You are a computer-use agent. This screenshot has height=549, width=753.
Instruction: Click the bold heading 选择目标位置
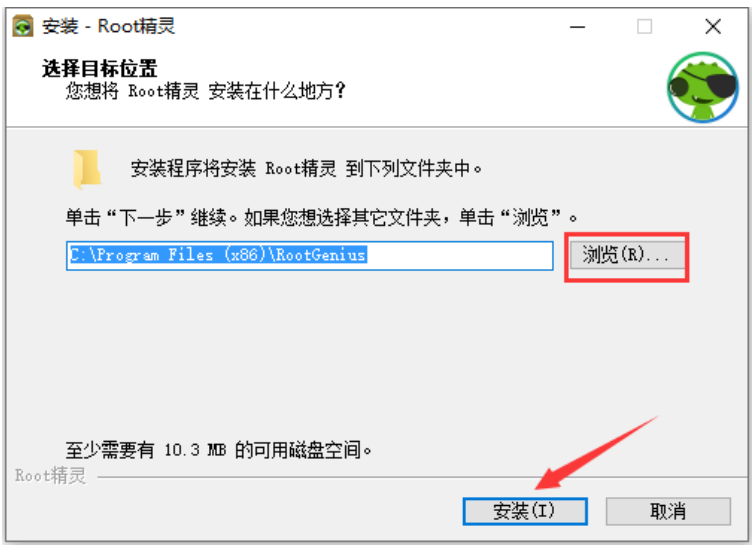pyautogui.click(x=99, y=68)
